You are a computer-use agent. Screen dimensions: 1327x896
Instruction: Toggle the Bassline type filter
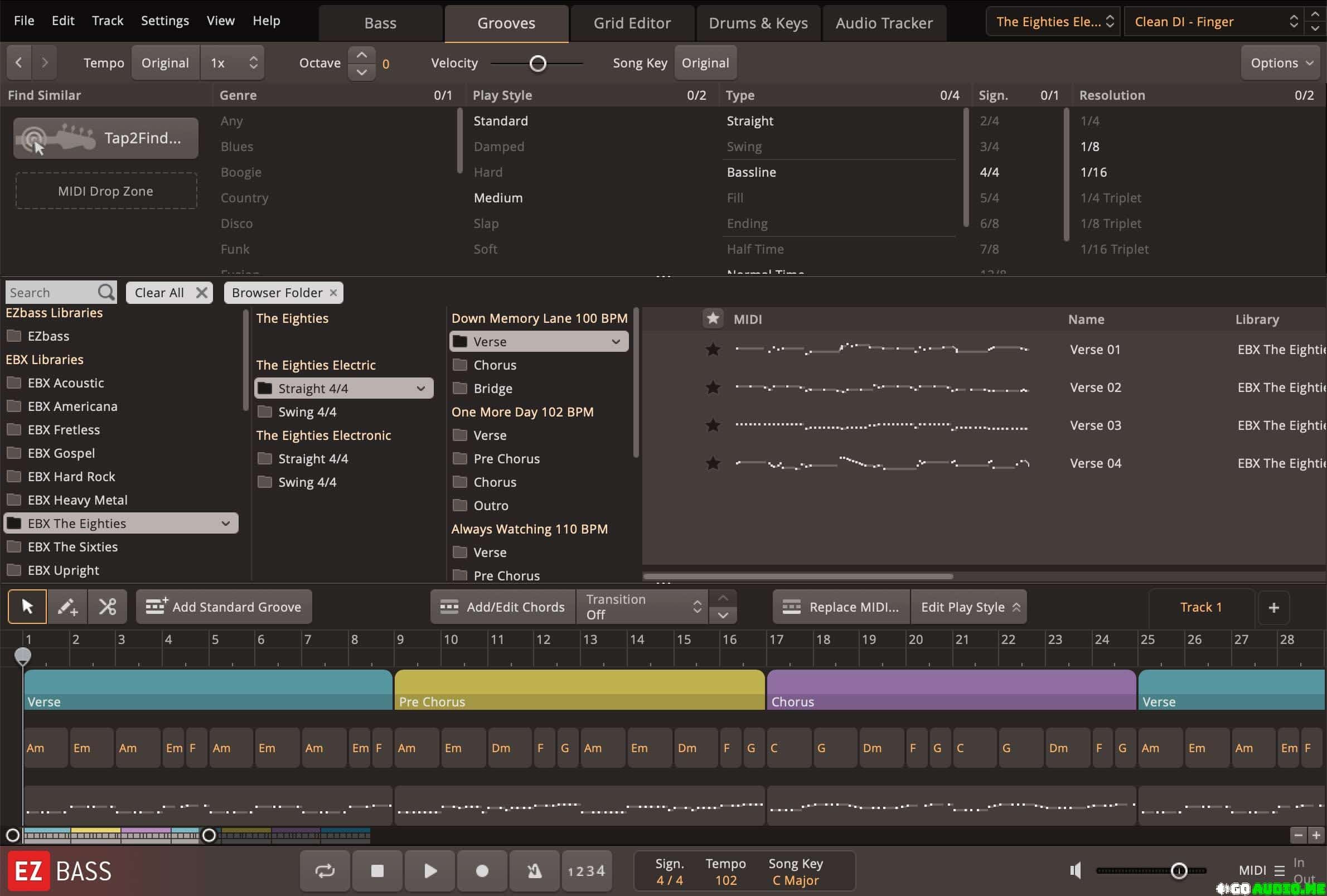(751, 172)
